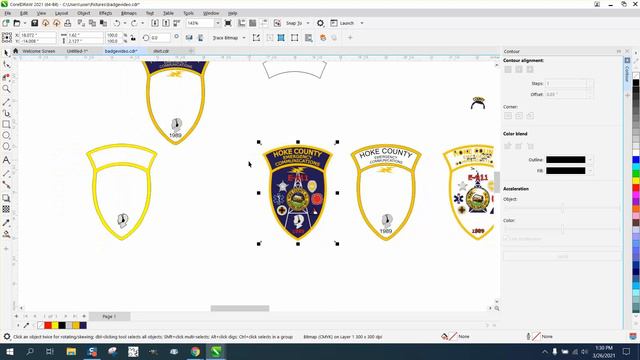The height and width of the screenshot is (360, 640).
Task: Toggle show rulers button
Action: click(x=242, y=23)
